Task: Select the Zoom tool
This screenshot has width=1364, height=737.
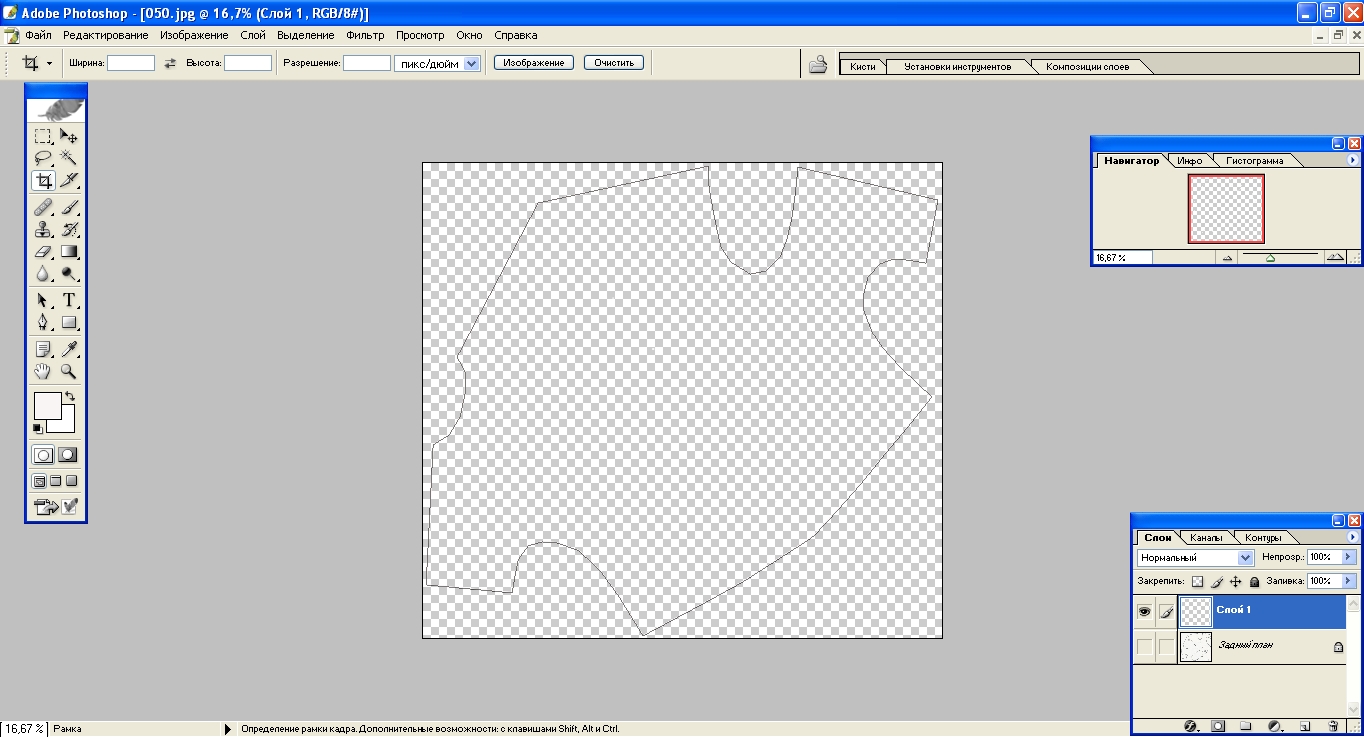Action: click(69, 371)
